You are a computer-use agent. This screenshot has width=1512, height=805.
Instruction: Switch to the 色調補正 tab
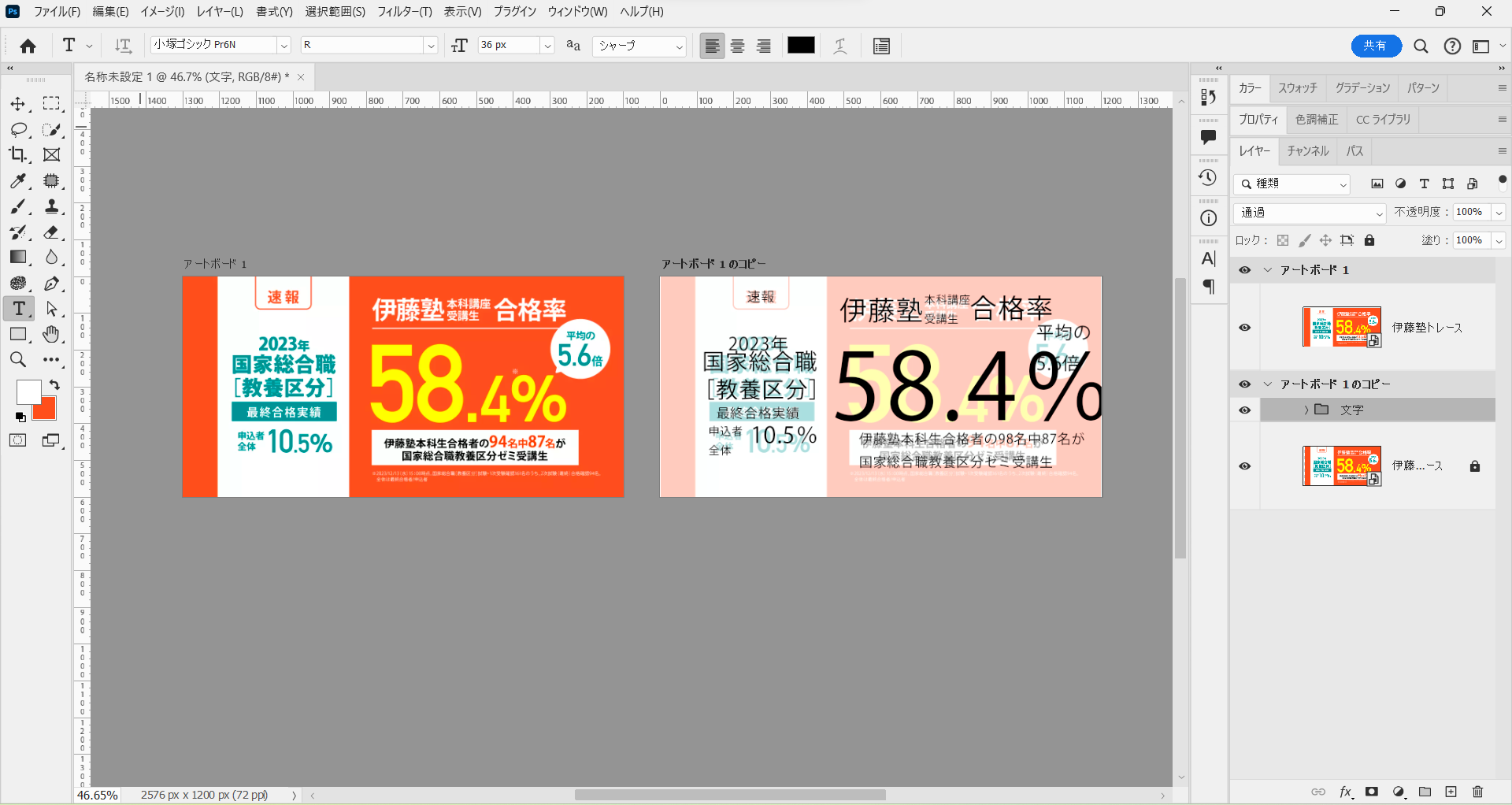(x=1317, y=119)
